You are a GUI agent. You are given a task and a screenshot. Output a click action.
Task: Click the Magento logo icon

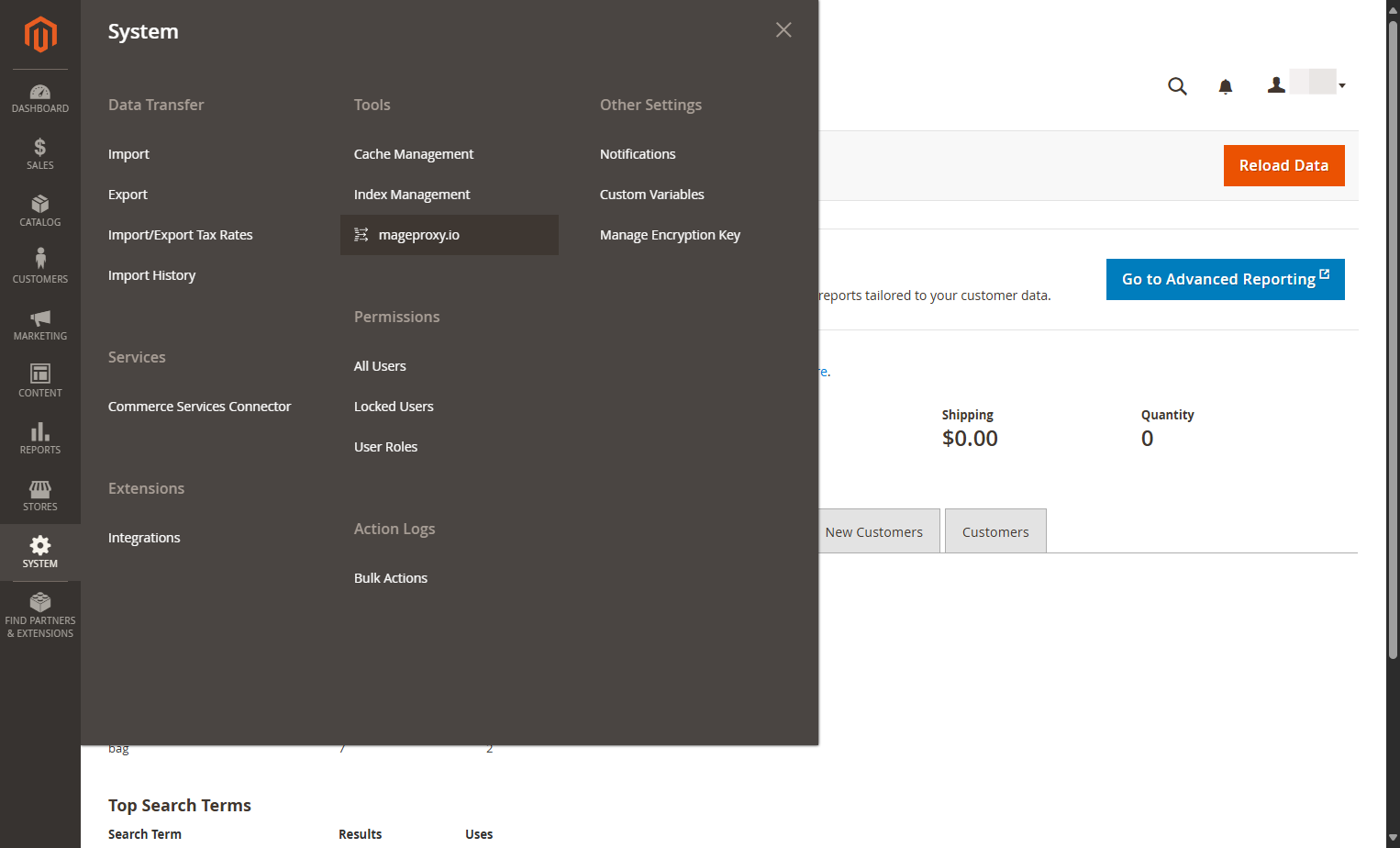click(x=40, y=35)
